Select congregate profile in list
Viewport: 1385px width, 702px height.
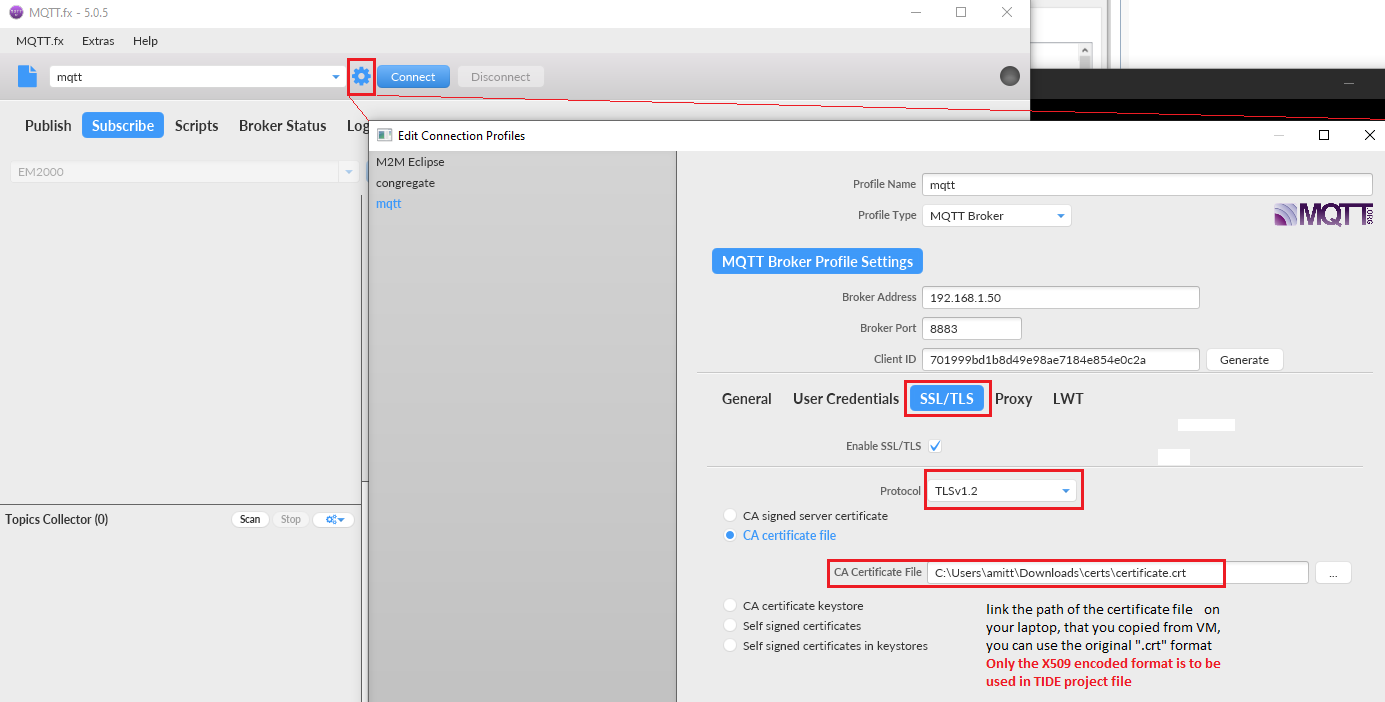(405, 183)
